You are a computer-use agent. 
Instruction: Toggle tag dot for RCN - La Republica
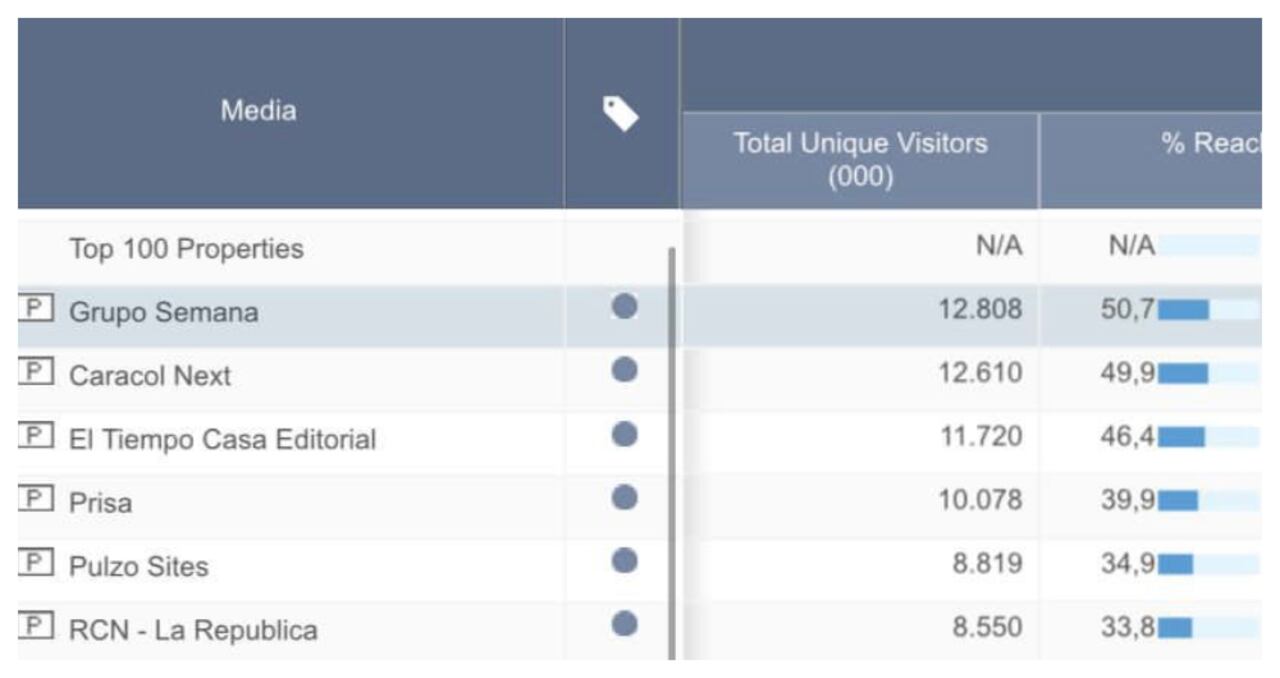(624, 625)
